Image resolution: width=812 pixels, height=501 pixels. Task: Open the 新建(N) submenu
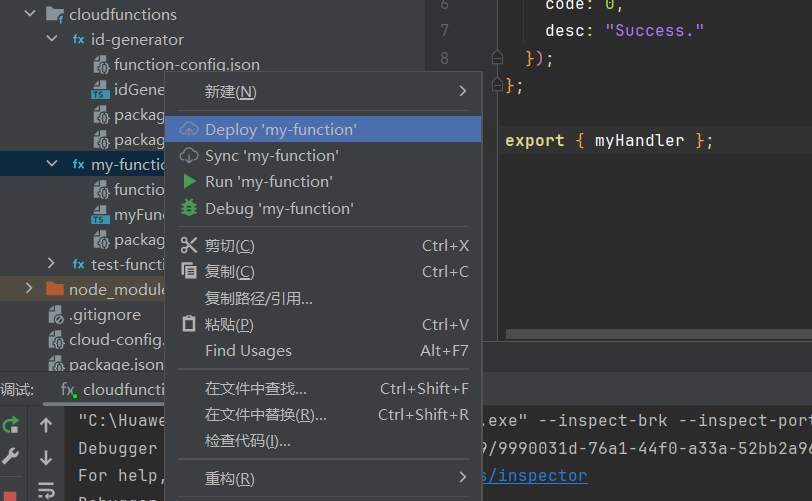click(323, 92)
